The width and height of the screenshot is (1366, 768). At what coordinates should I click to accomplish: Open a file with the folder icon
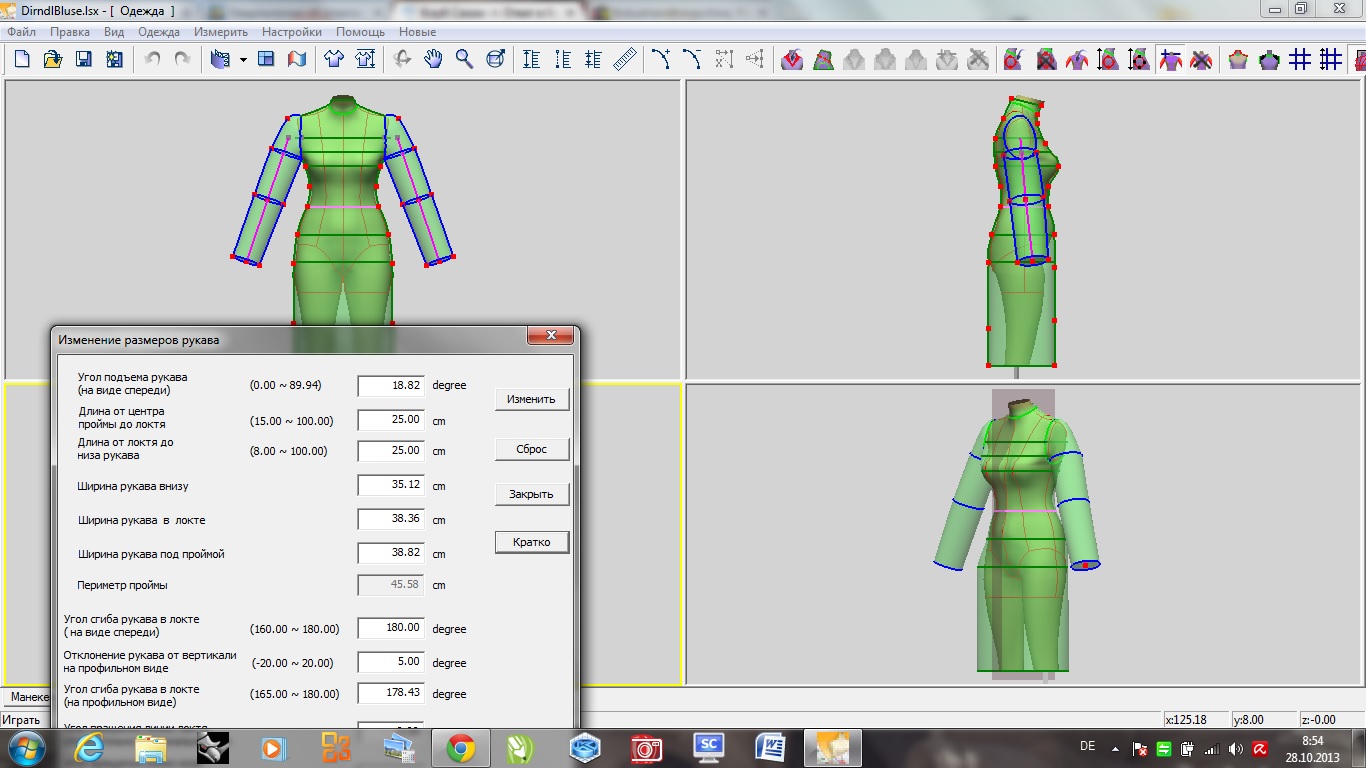pos(53,60)
